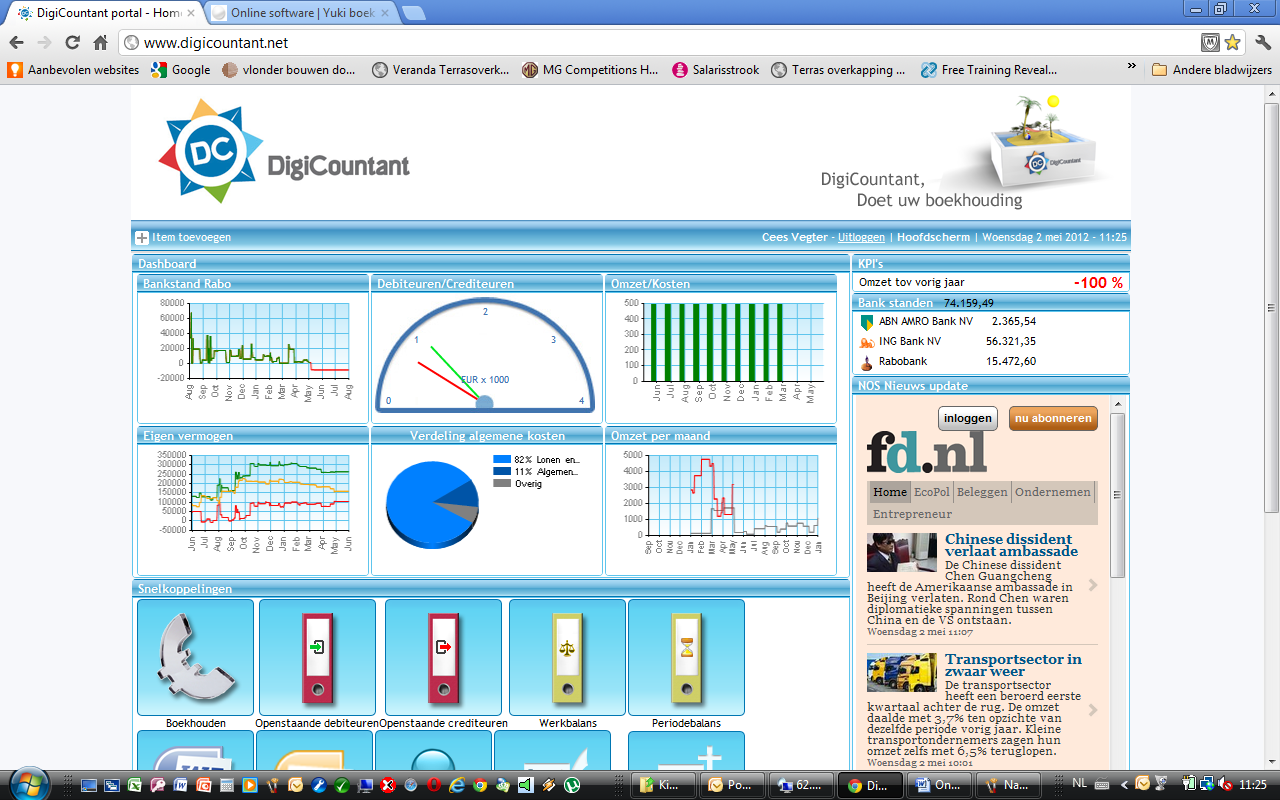
Task: Click the browser home icon
Action: [x=100, y=43]
